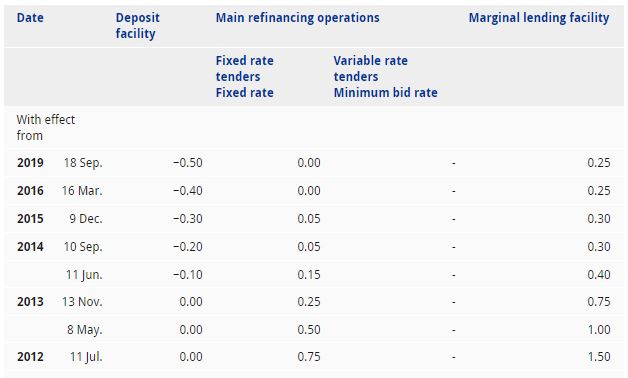Click the 8 May. date cell
This screenshot has height=378, width=628.
85,330
